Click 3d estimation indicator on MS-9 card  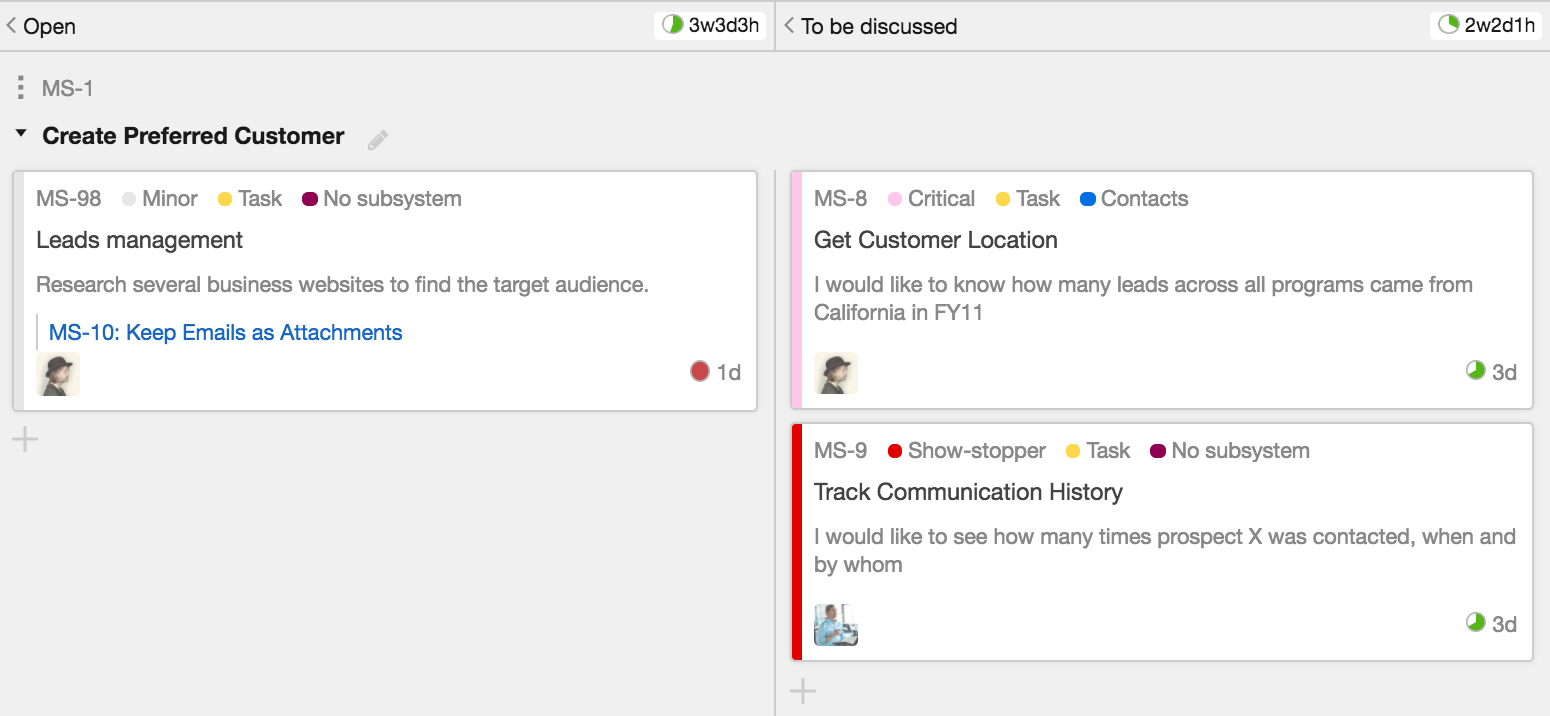pos(1491,624)
